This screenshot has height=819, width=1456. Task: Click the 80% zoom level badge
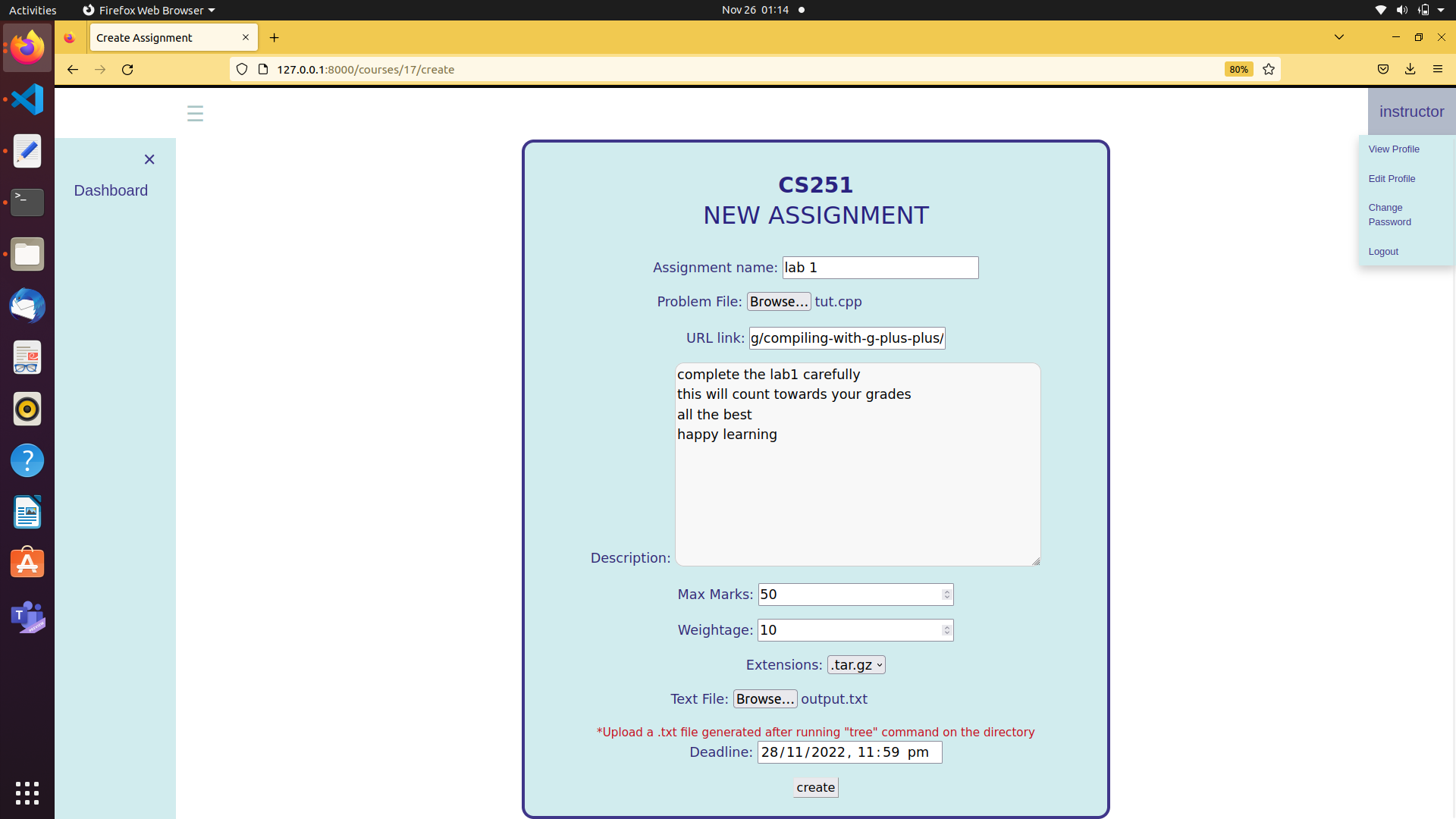[x=1238, y=69]
